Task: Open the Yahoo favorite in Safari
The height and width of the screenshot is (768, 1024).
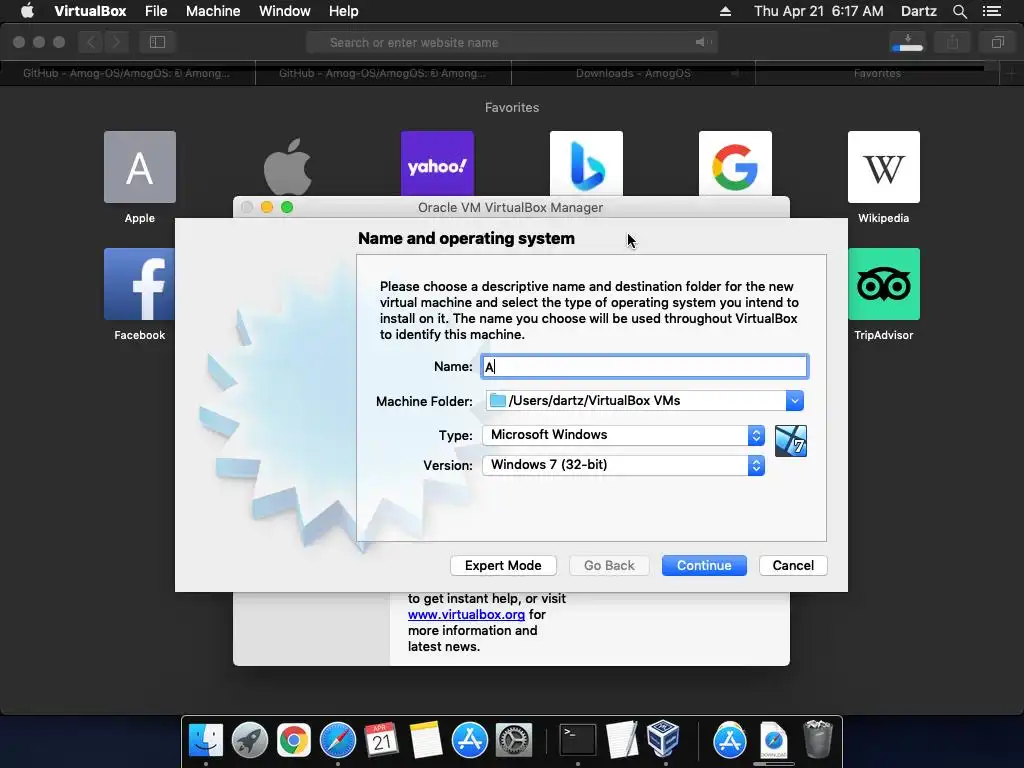Action: (x=437, y=163)
